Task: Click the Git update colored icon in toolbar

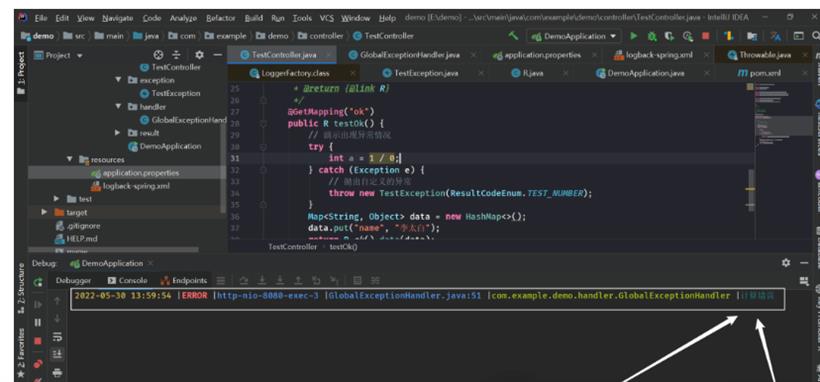Action: 728,36
